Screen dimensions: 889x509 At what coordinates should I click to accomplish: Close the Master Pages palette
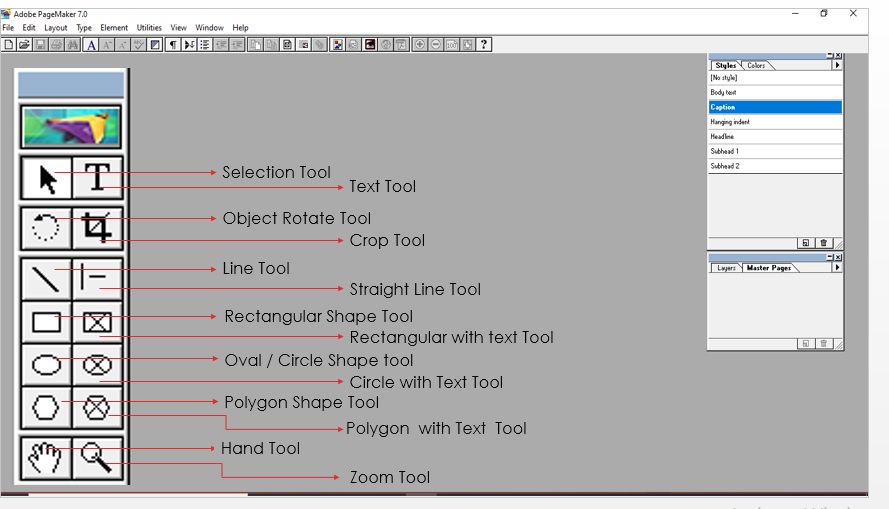point(839,257)
